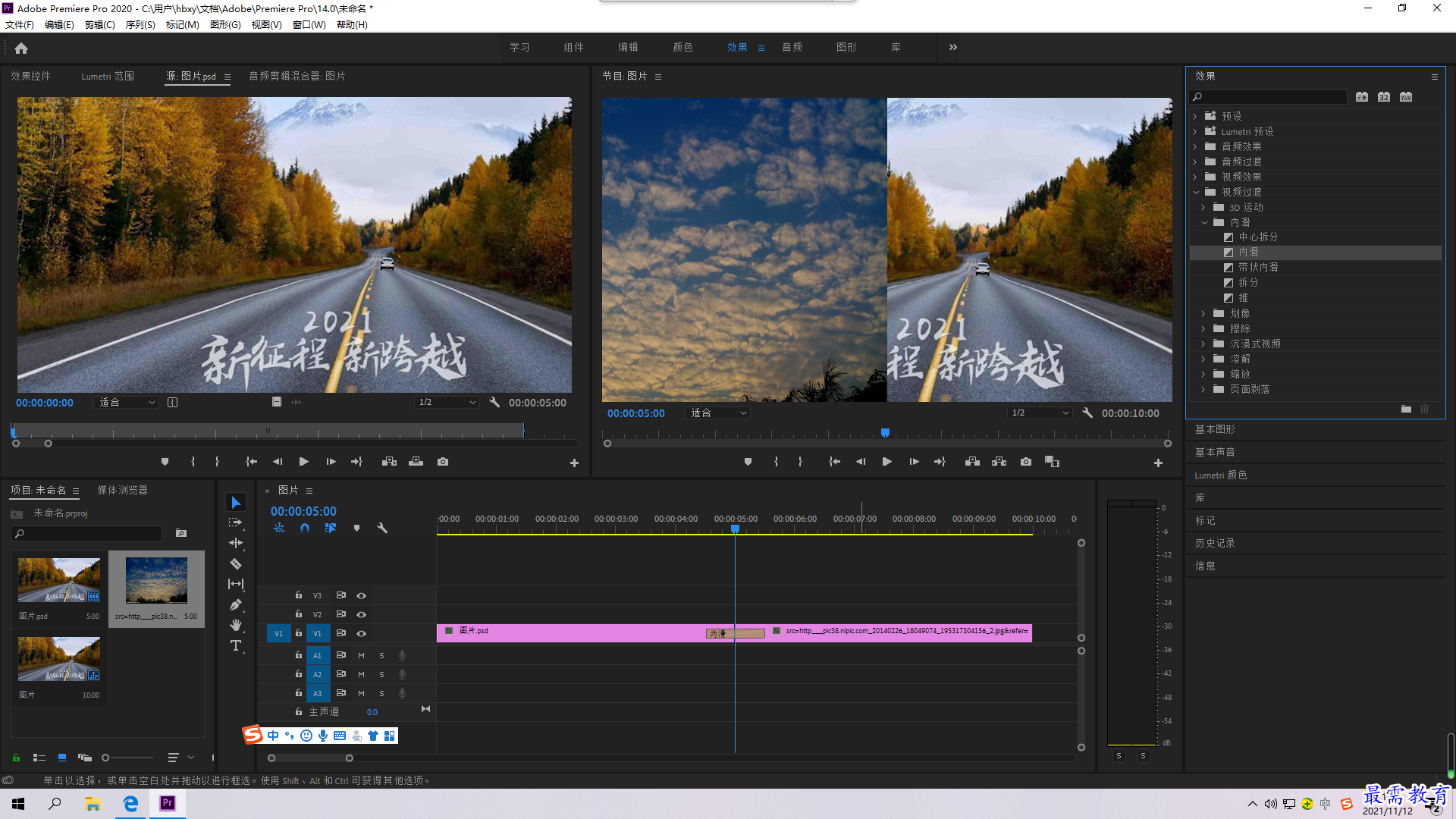Viewport: 1456px width, 819px height.
Task: Click the Effects search field
Action: tap(1268, 97)
